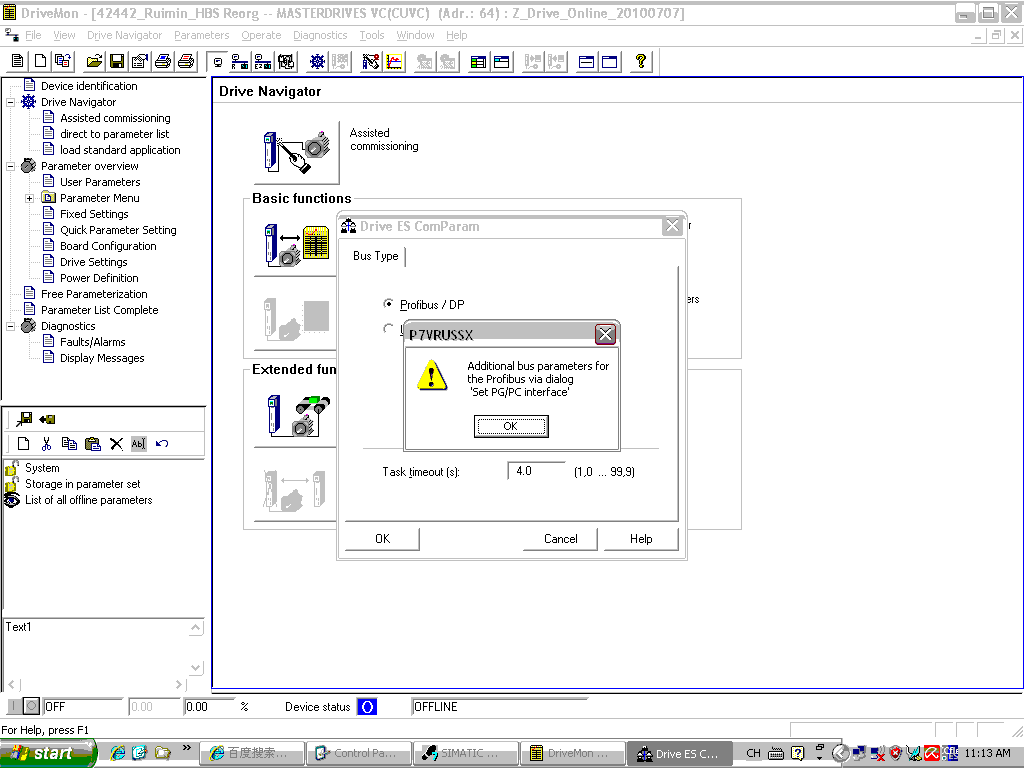Select Parameter List Complete tree item
The image size is (1024, 768).
pos(99,310)
